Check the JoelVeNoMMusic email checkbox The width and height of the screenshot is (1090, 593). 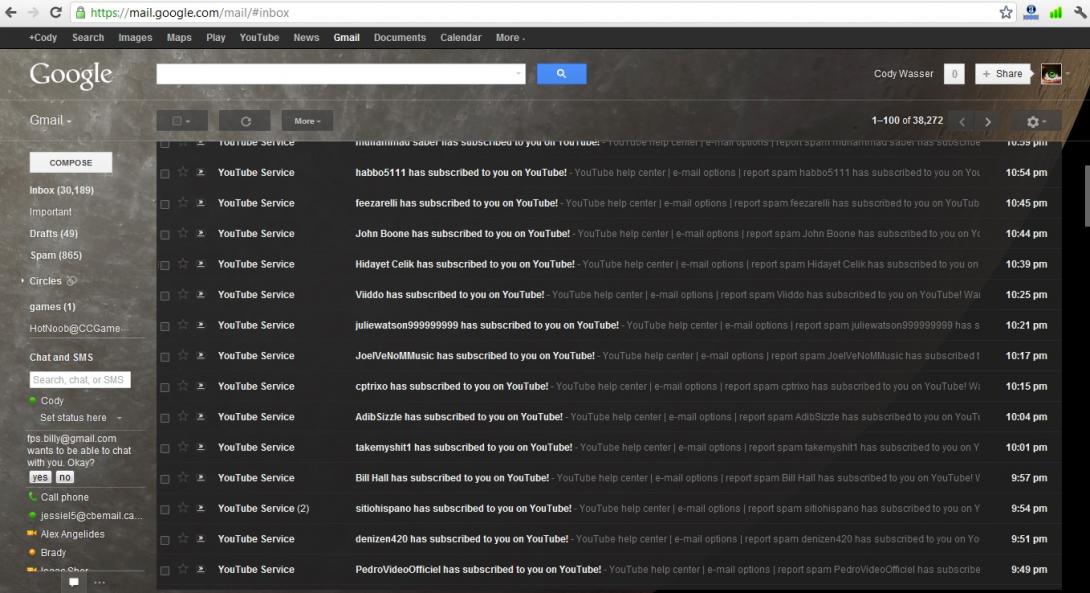165,357
